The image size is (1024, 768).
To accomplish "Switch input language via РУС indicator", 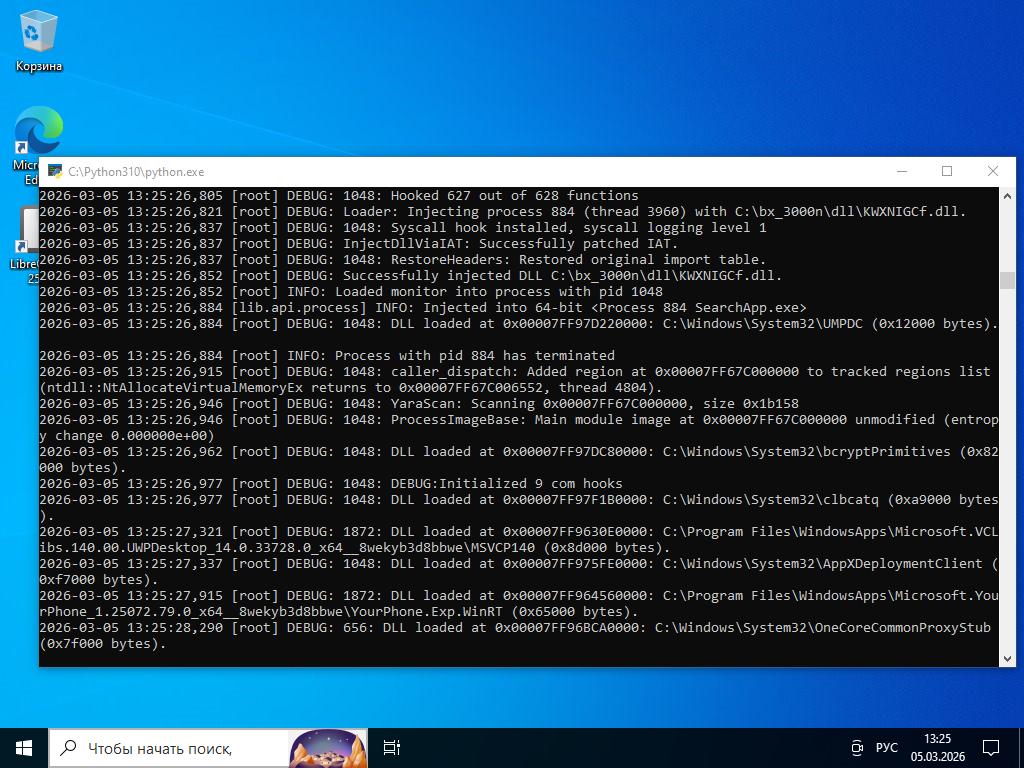I will click(x=886, y=747).
